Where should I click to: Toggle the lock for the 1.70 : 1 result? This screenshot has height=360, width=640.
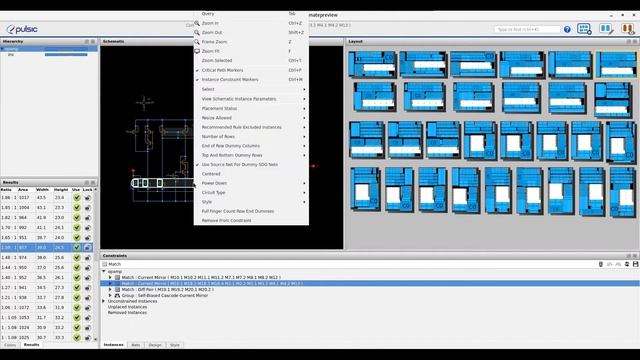pos(87,227)
